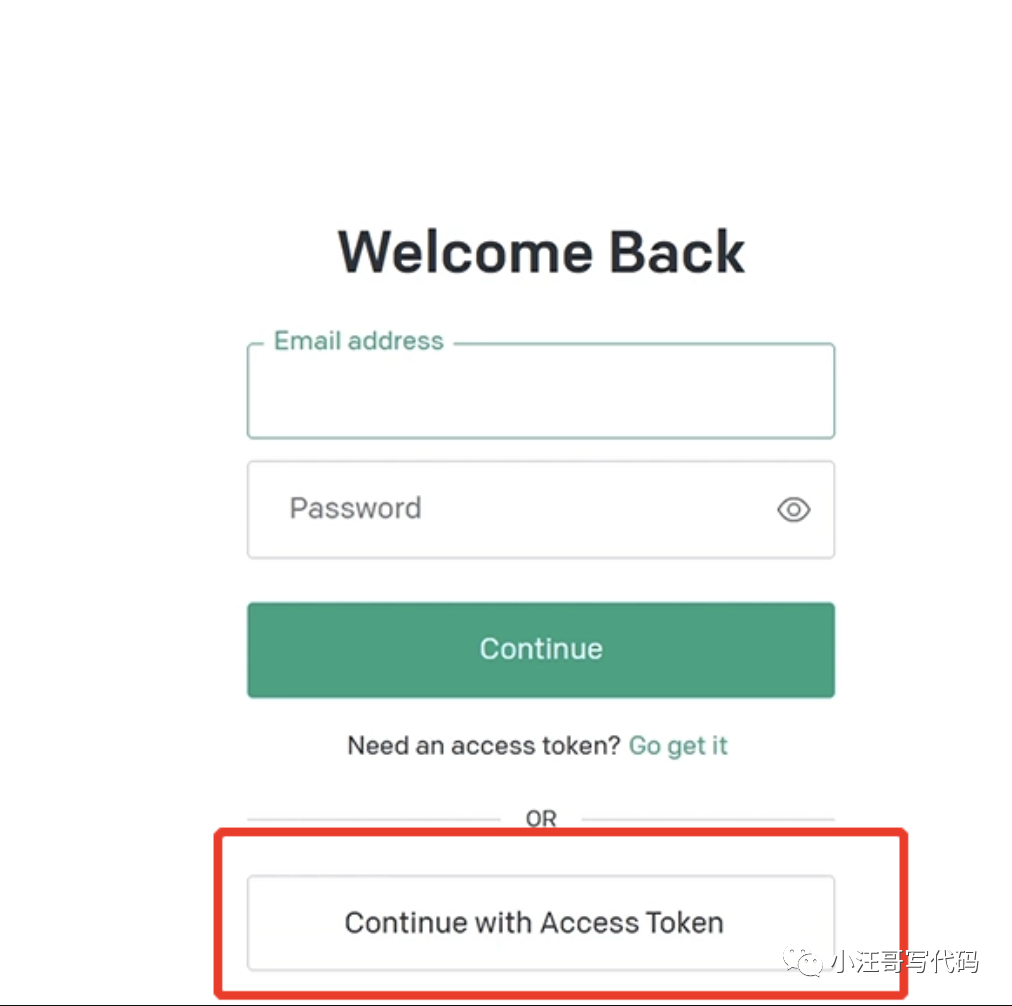
Task: Click the 小汪哥写代码 watermark text
Action: (x=902, y=962)
